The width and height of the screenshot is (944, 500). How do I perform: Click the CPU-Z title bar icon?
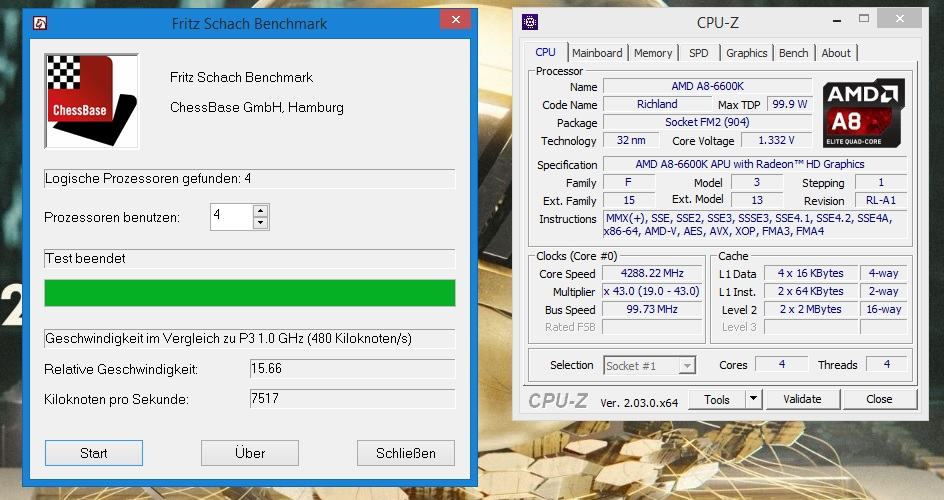pyautogui.click(x=530, y=23)
